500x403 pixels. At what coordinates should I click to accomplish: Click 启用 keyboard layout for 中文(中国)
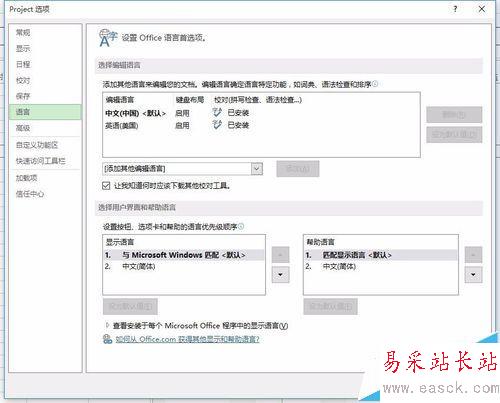(x=182, y=113)
